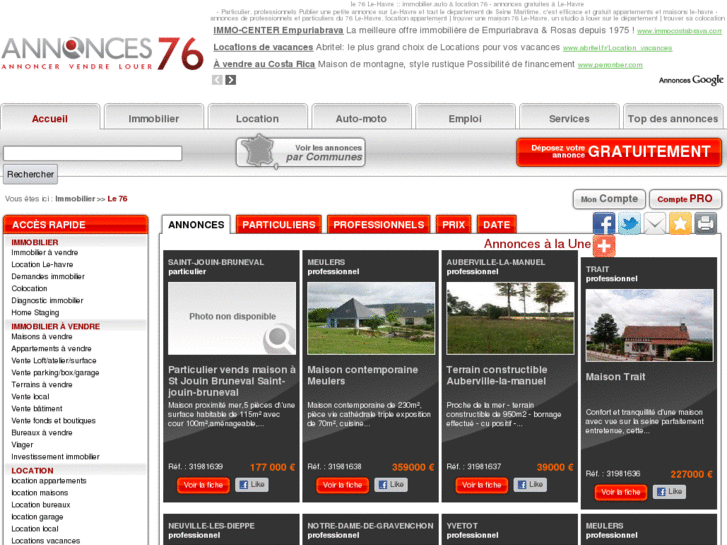
Task: Open Diagnostic immobilier link
Action: tap(47, 301)
